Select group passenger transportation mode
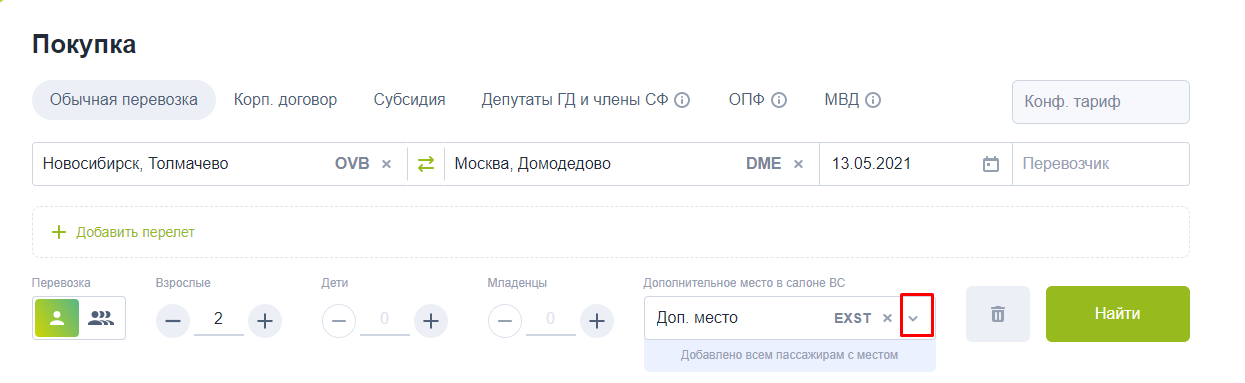The height and width of the screenshot is (383, 1245). coord(101,318)
